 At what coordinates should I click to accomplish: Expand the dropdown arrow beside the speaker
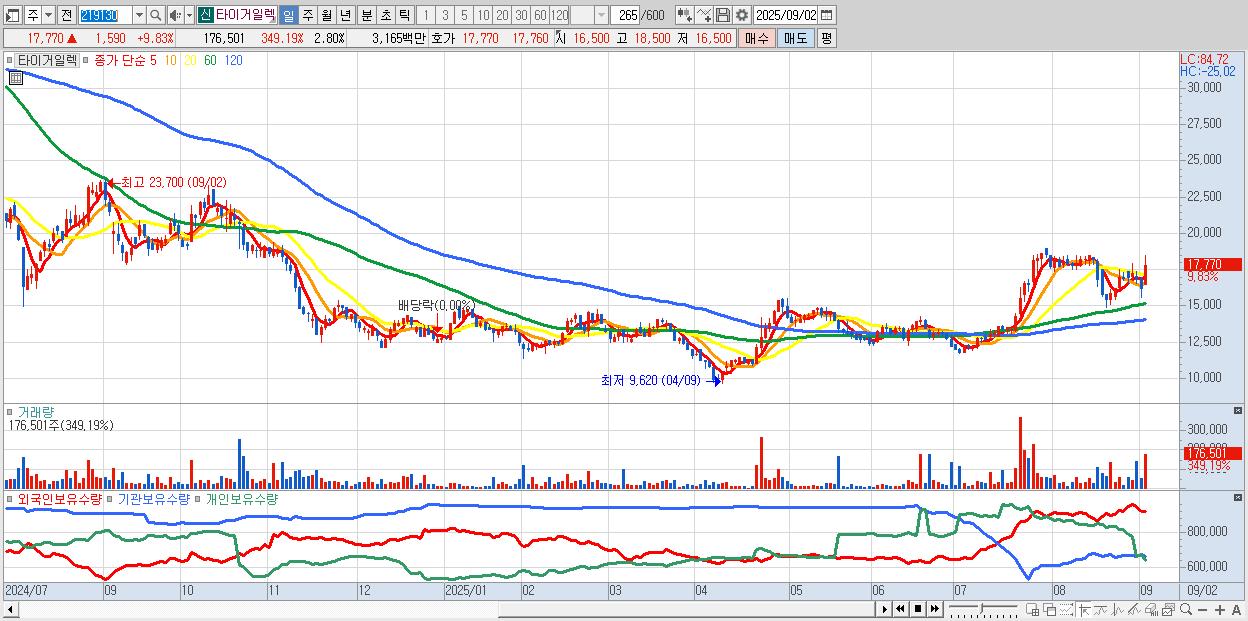[189, 15]
